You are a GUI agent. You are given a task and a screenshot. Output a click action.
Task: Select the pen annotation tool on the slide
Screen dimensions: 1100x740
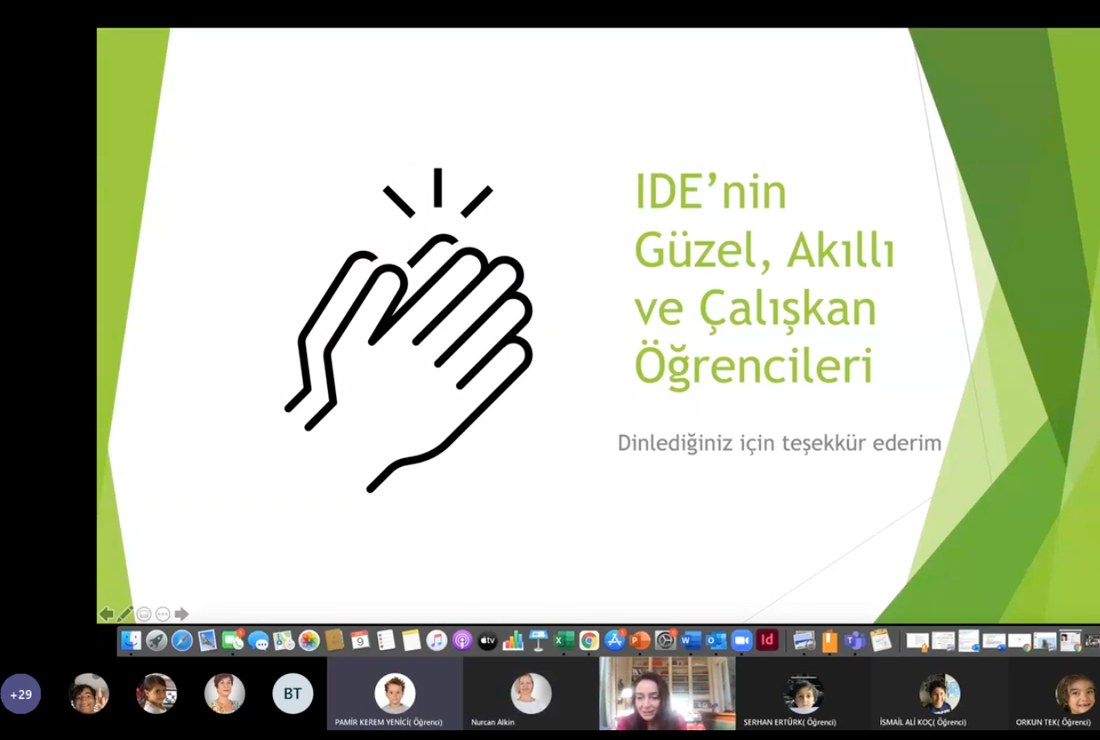[x=125, y=614]
